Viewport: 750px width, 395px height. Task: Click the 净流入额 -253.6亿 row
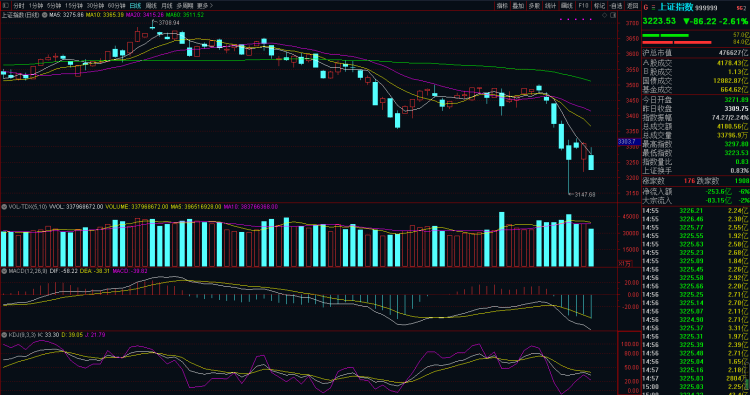695,191
